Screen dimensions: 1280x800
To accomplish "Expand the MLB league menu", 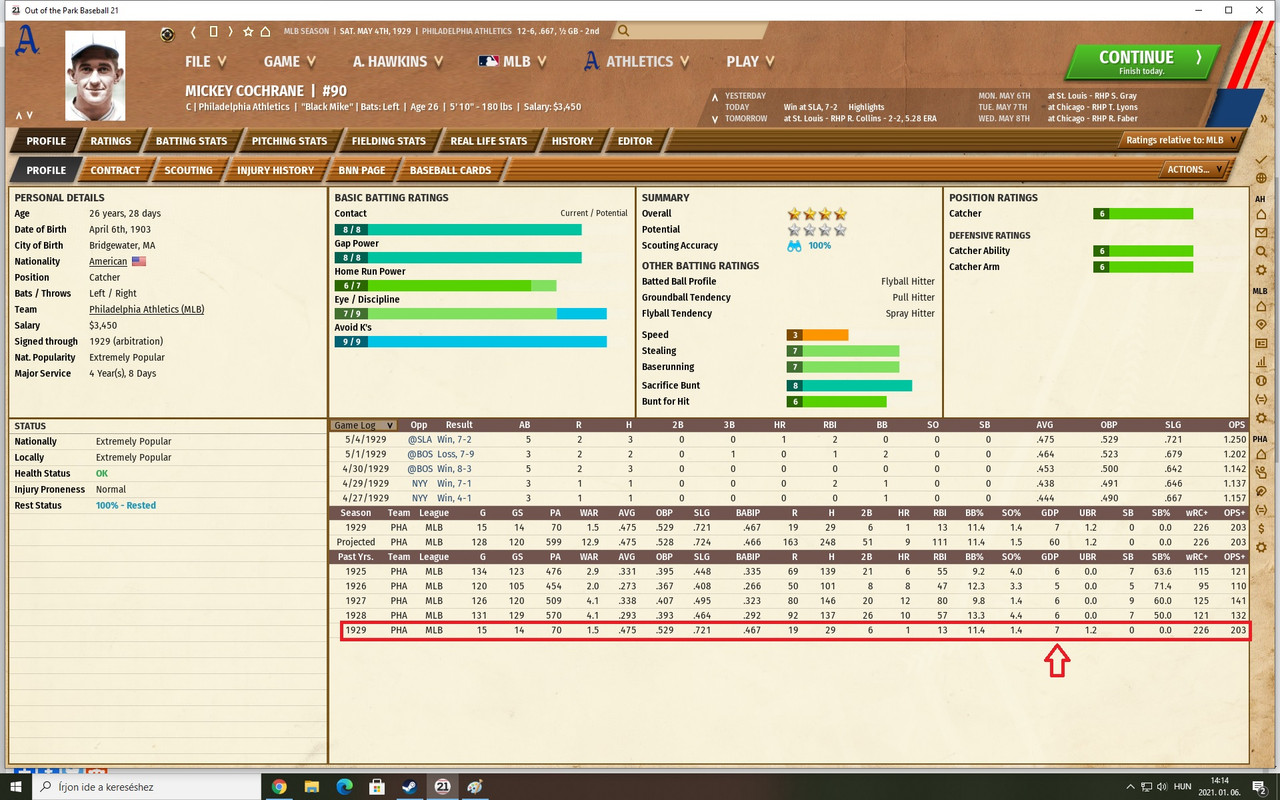I will 513,61.
